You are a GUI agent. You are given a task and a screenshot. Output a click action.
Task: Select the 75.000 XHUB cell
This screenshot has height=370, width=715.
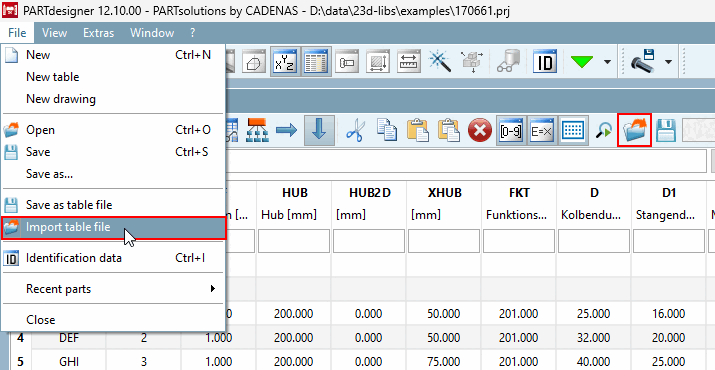click(444, 362)
